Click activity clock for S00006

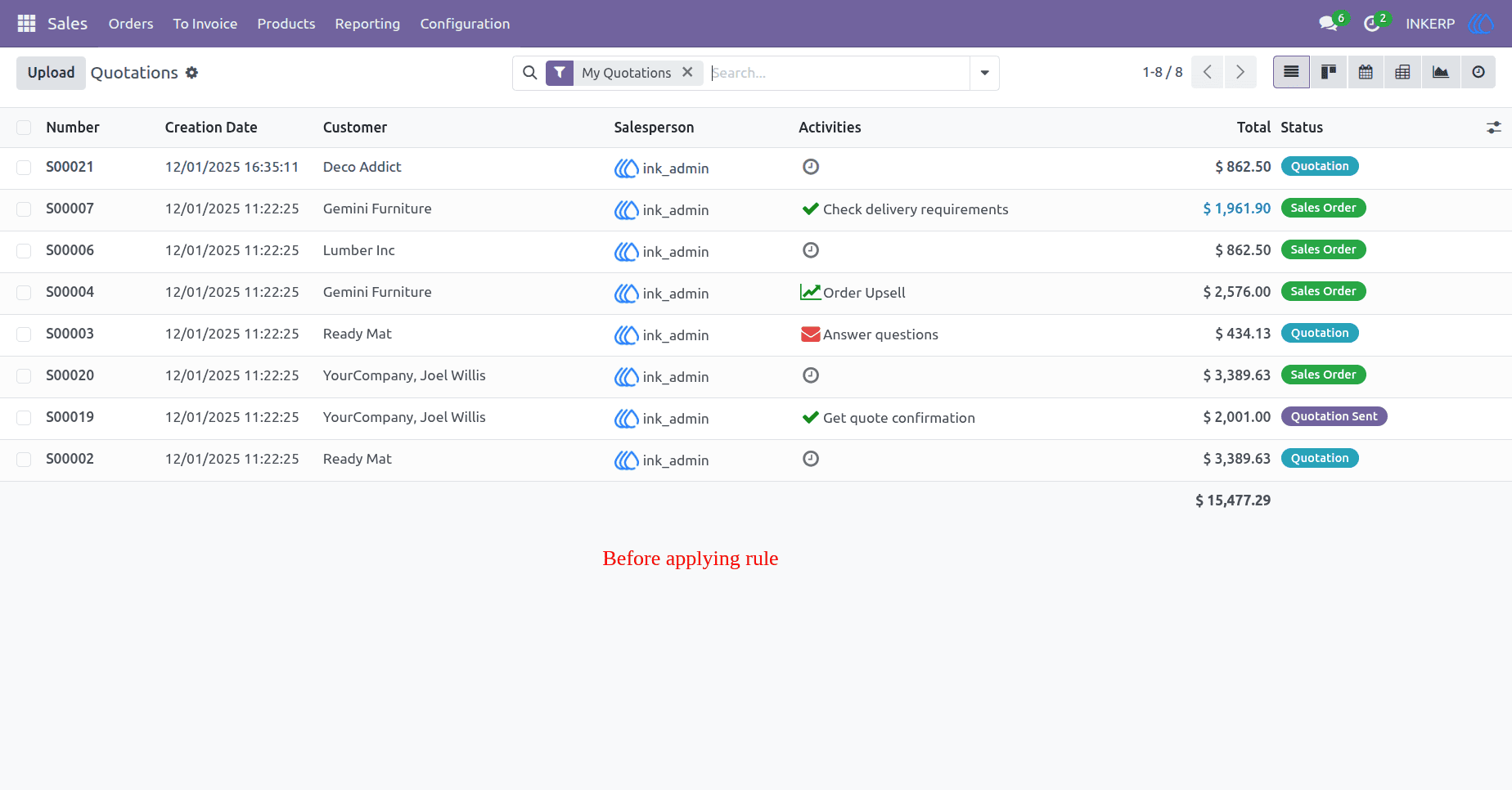(811, 250)
